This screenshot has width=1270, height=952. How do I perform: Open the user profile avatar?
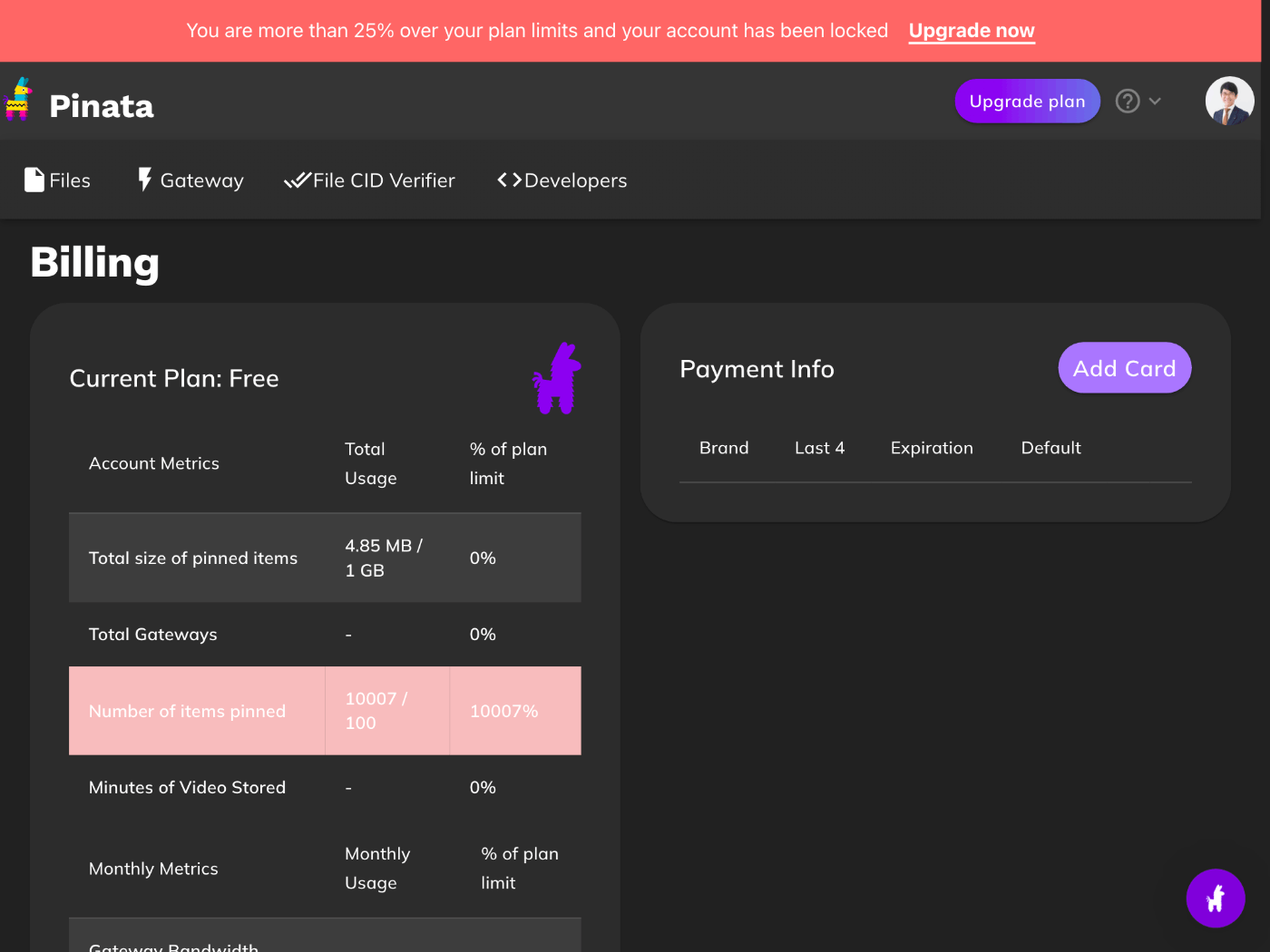coord(1229,101)
